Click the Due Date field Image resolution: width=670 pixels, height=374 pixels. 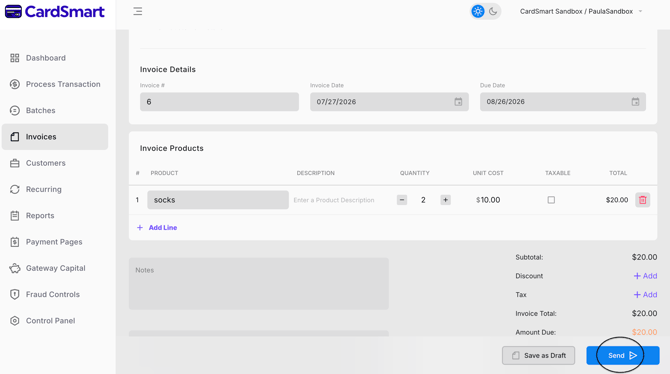tap(563, 102)
